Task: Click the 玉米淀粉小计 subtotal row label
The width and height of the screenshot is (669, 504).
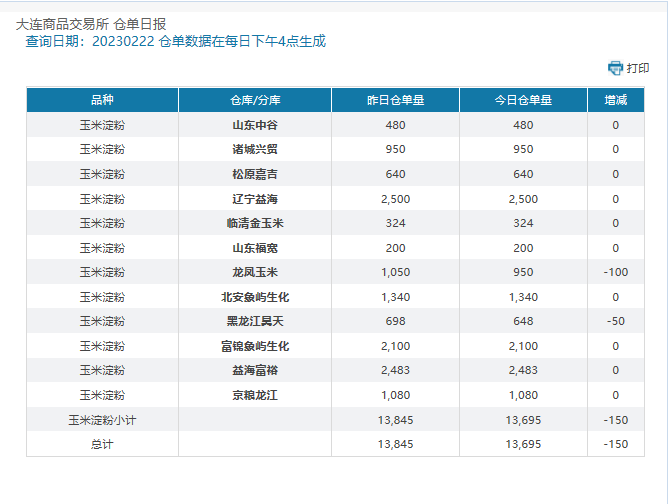Action: click(102, 420)
